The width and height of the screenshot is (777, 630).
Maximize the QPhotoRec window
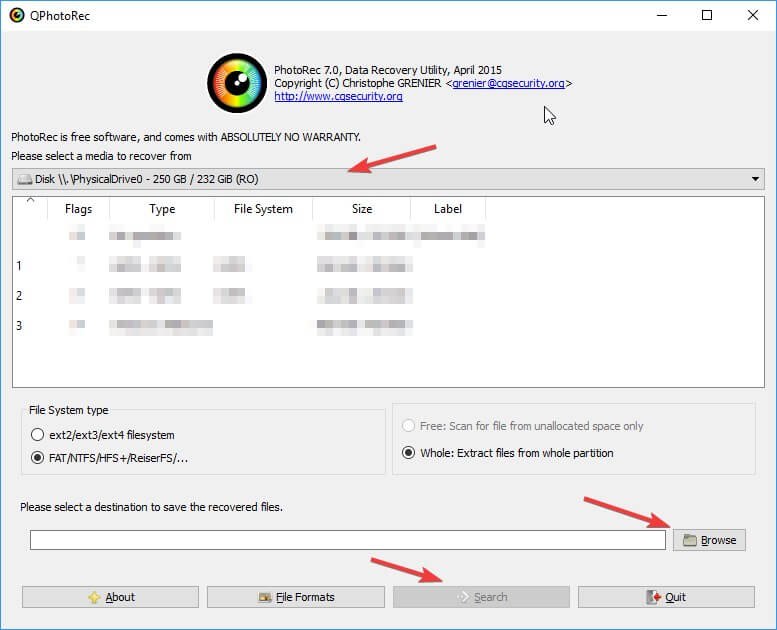click(707, 15)
